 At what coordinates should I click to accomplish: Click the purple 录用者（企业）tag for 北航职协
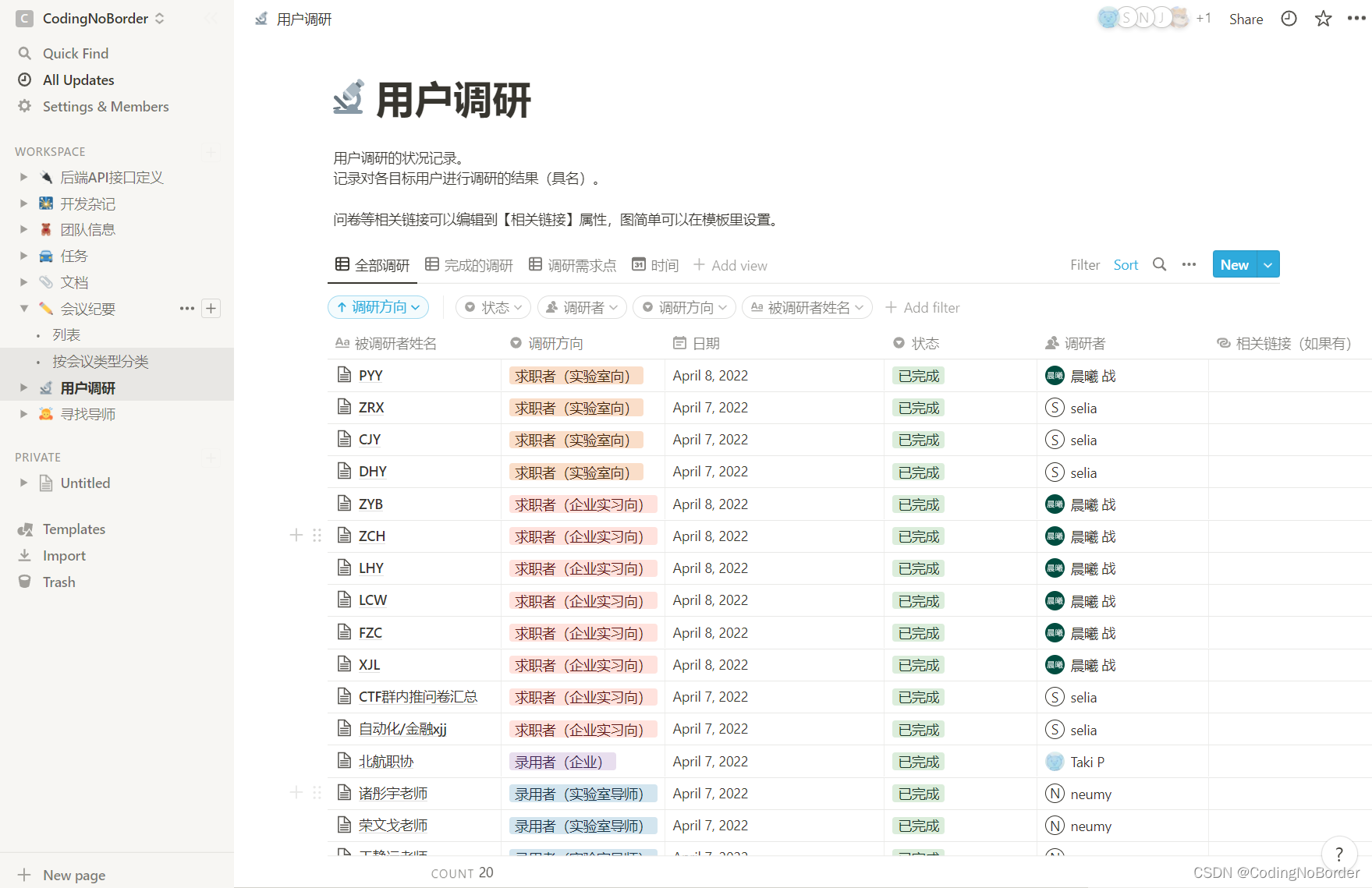[562, 762]
